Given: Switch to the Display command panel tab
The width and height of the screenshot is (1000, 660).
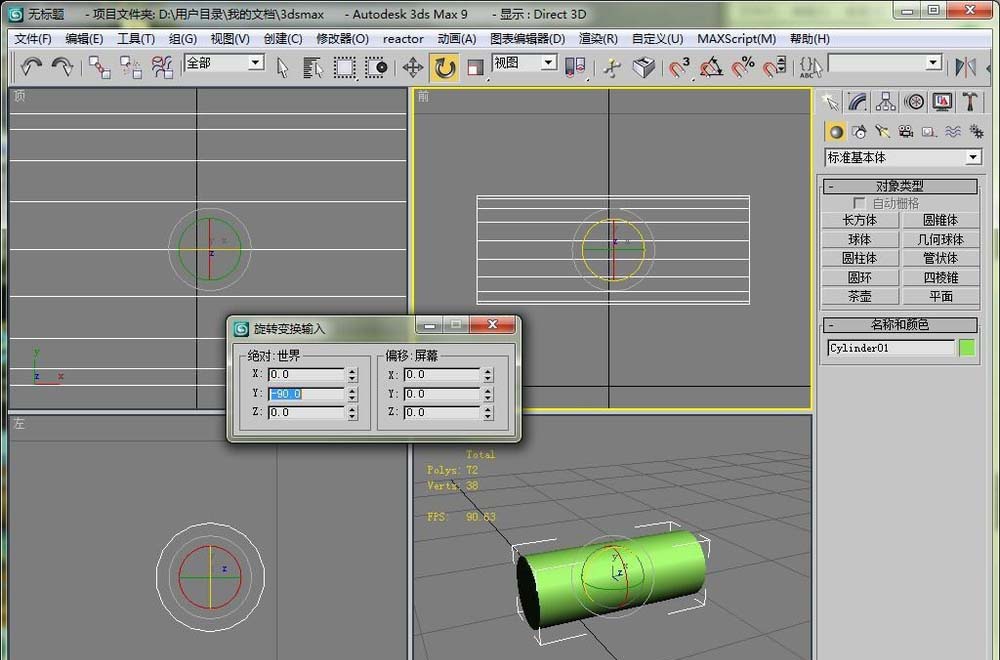Looking at the screenshot, I should (x=942, y=101).
